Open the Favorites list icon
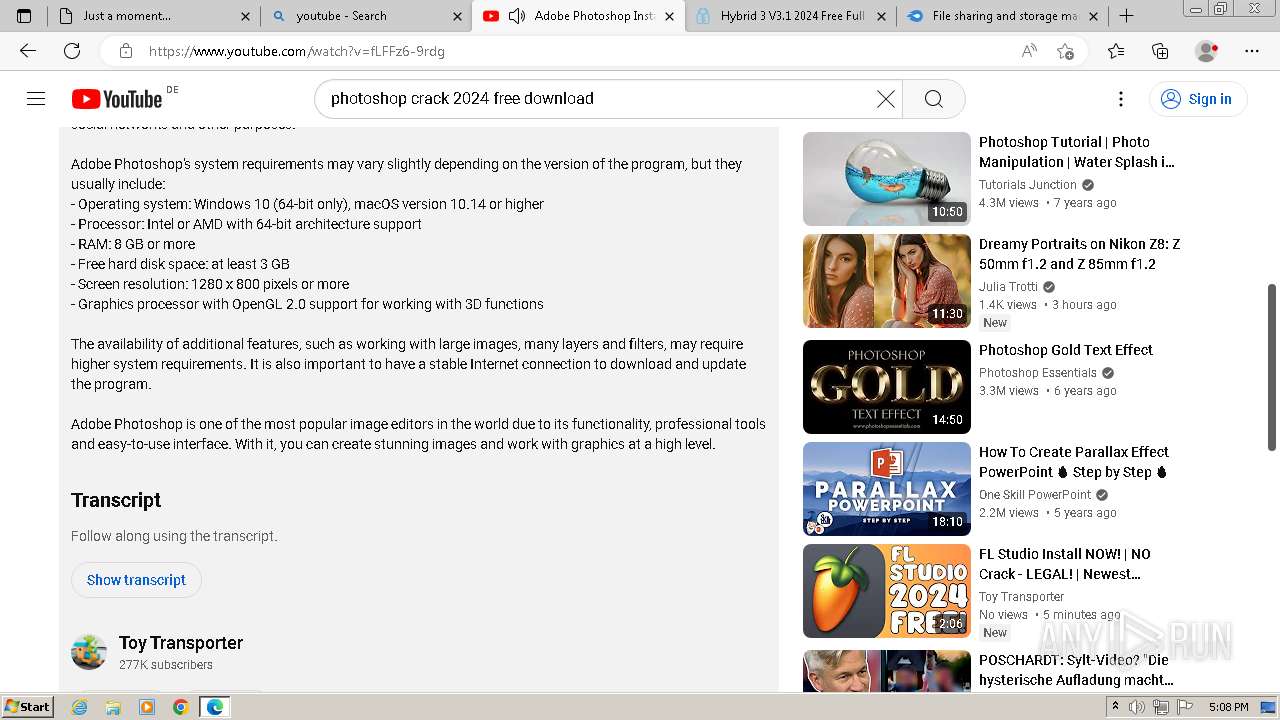This screenshot has height=720, width=1280. click(1116, 51)
